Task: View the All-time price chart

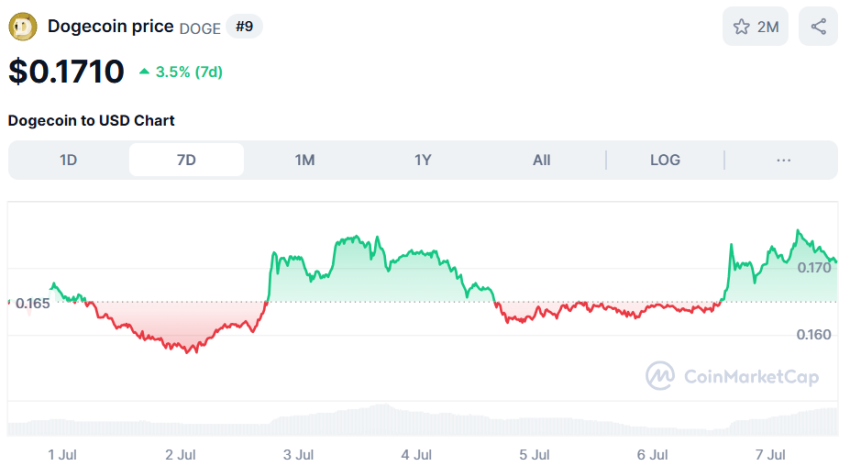Action: click(x=542, y=160)
